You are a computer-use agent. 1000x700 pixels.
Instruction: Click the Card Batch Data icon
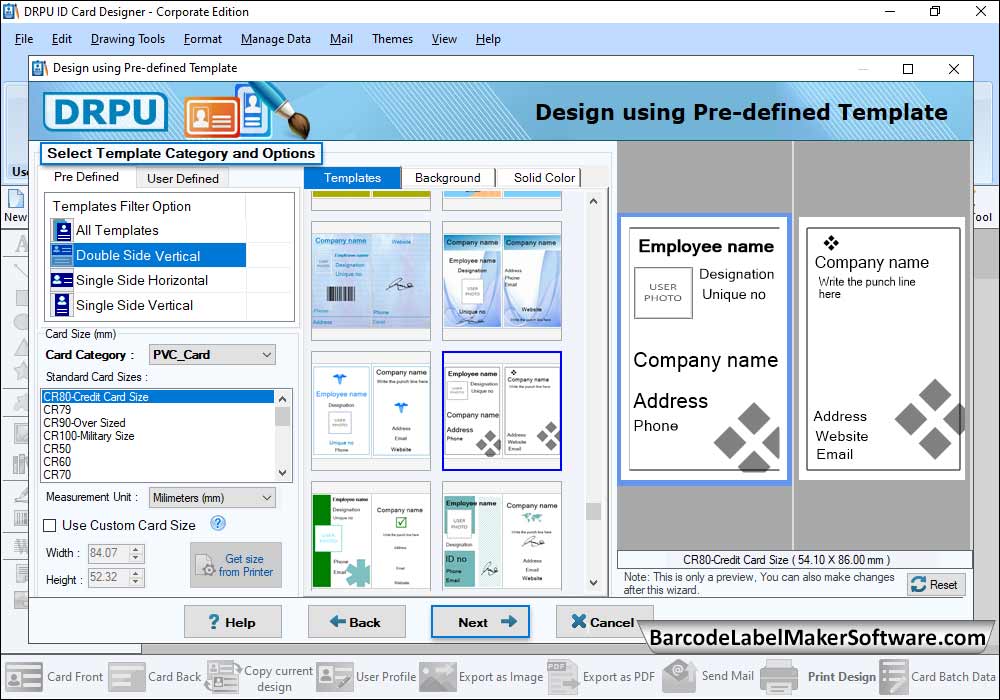pos(893,677)
